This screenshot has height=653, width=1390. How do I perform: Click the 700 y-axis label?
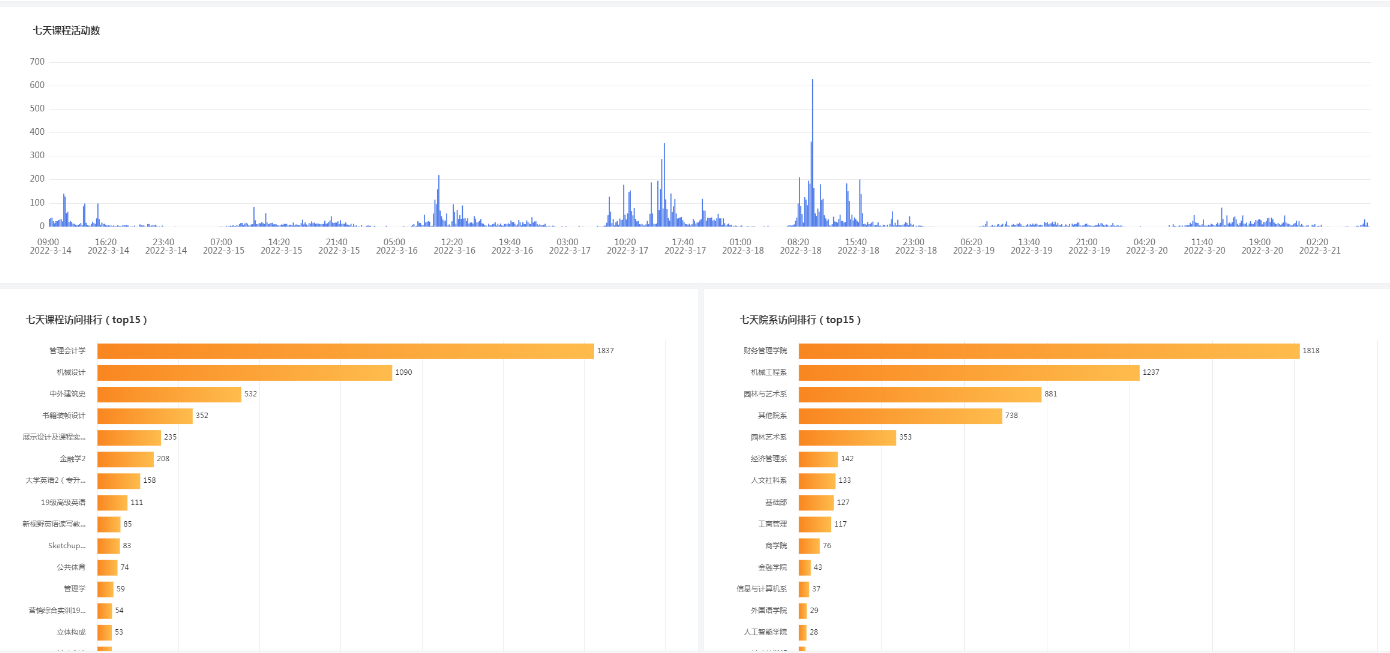37,62
